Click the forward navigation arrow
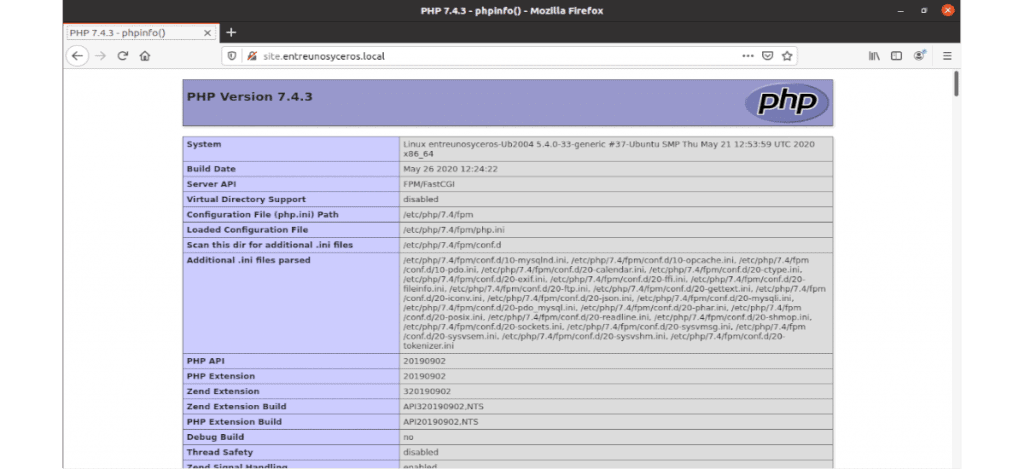 100,56
